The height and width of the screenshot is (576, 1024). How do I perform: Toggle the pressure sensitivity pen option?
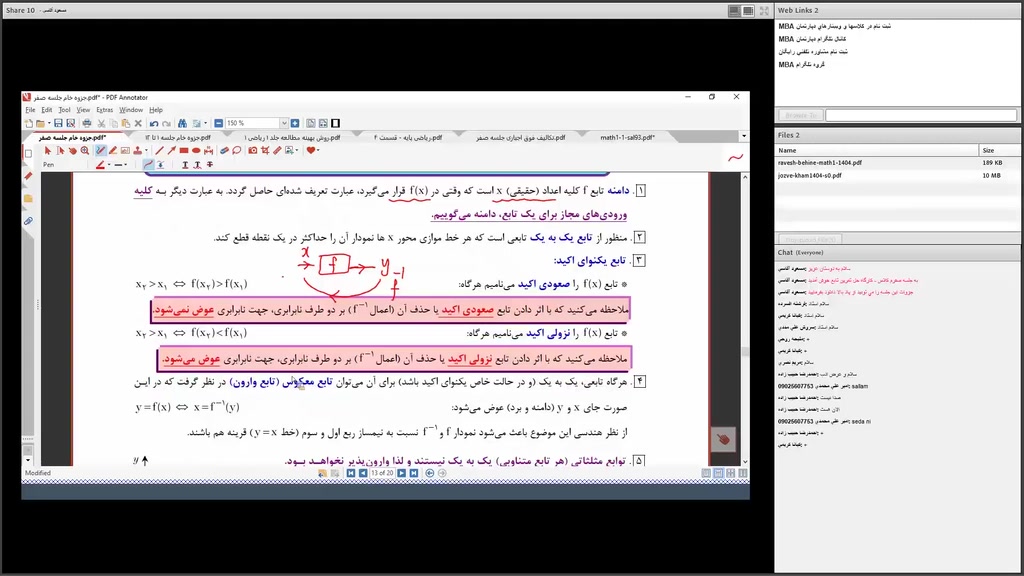click(x=161, y=165)
